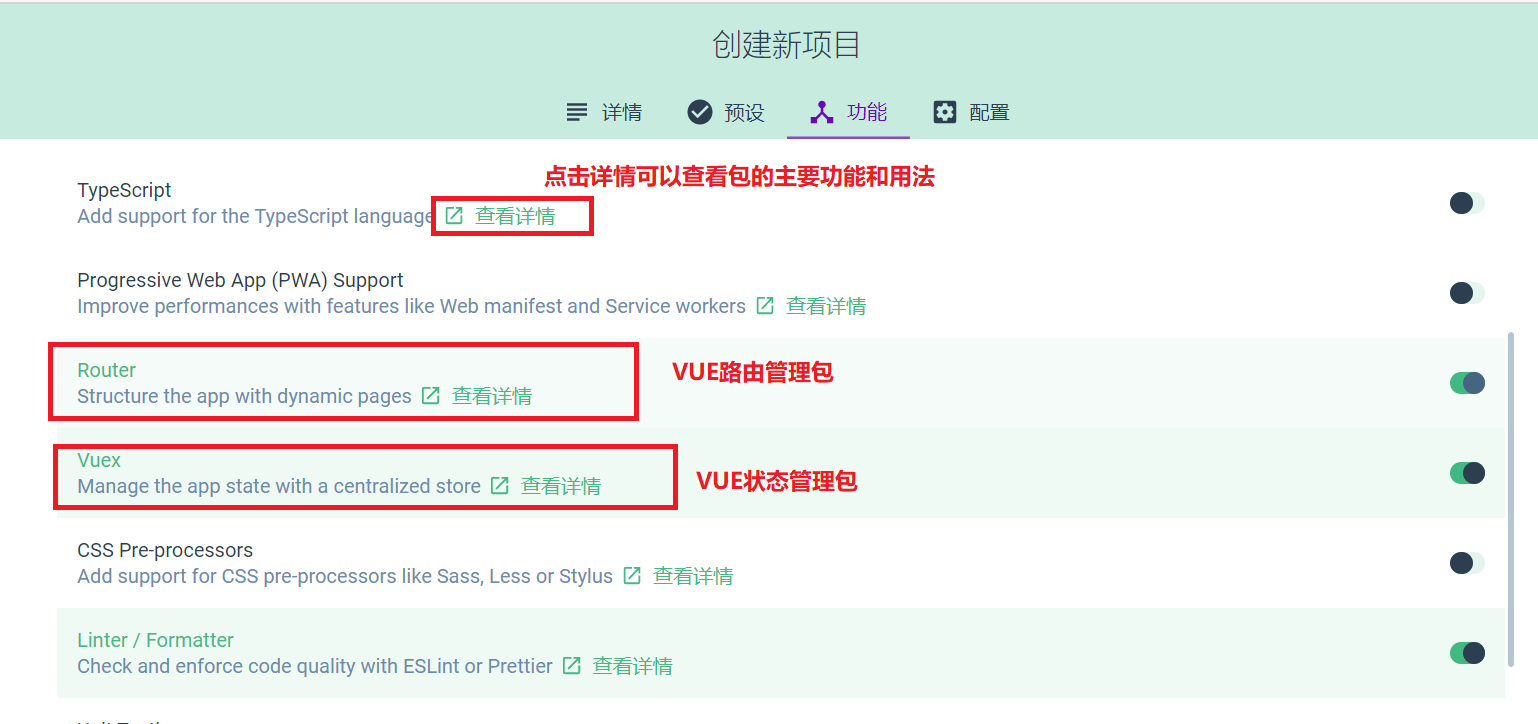The width and height of the screenshot is (1538, 724).
Task: Turn off the Vuex toggle
Action: click(x=1467, y=473)
